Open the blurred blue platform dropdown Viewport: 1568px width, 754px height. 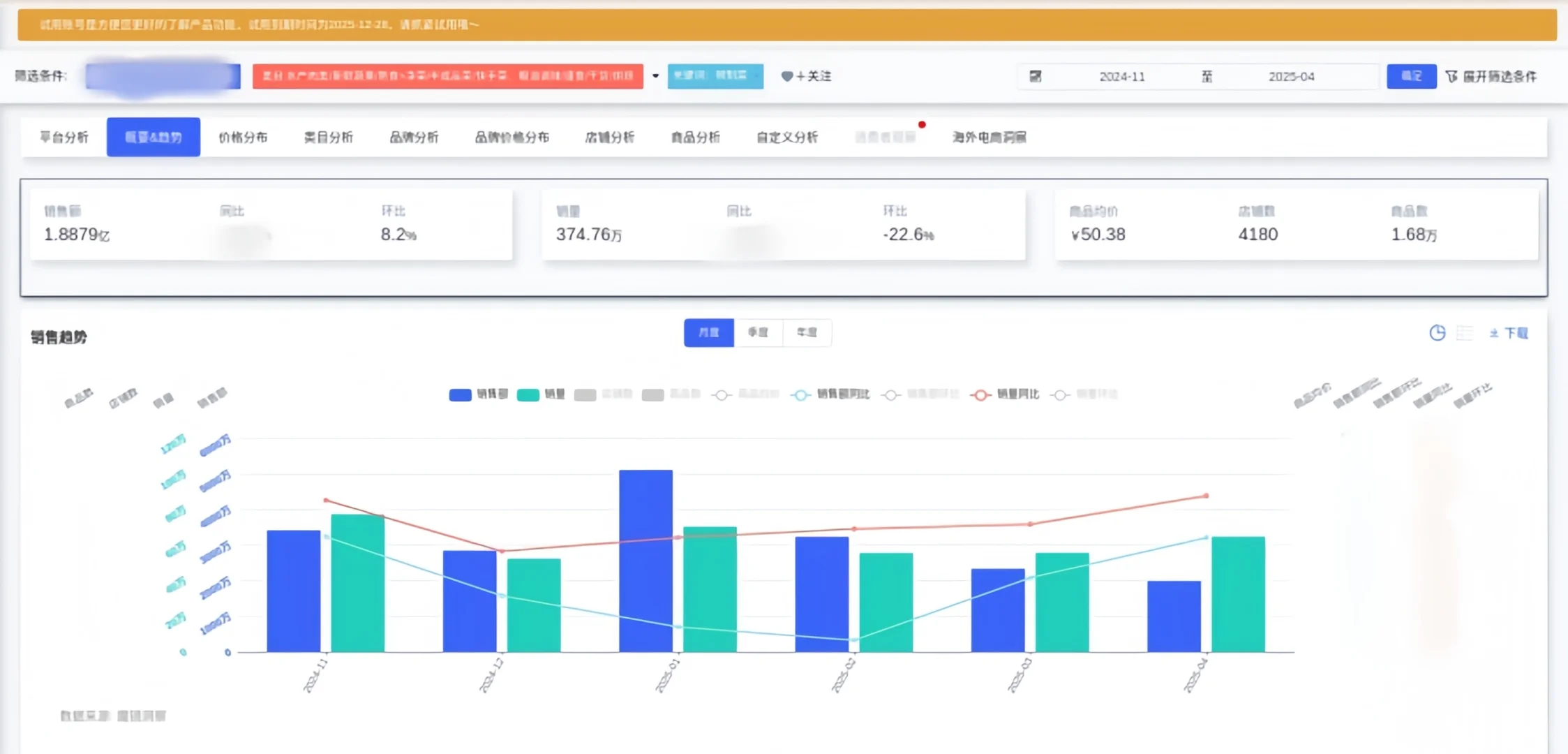click(163, 76)
